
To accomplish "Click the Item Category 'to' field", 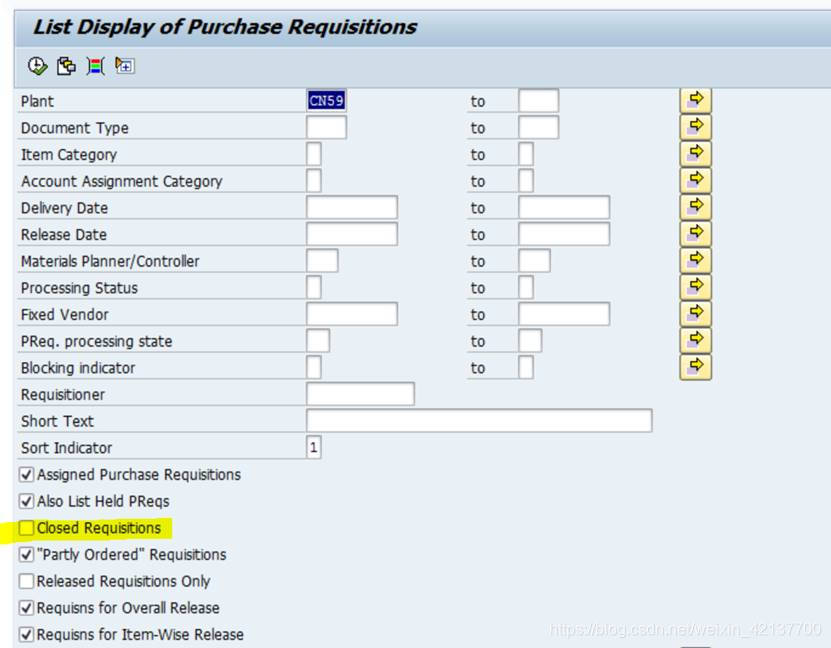I will coord(526,154).
